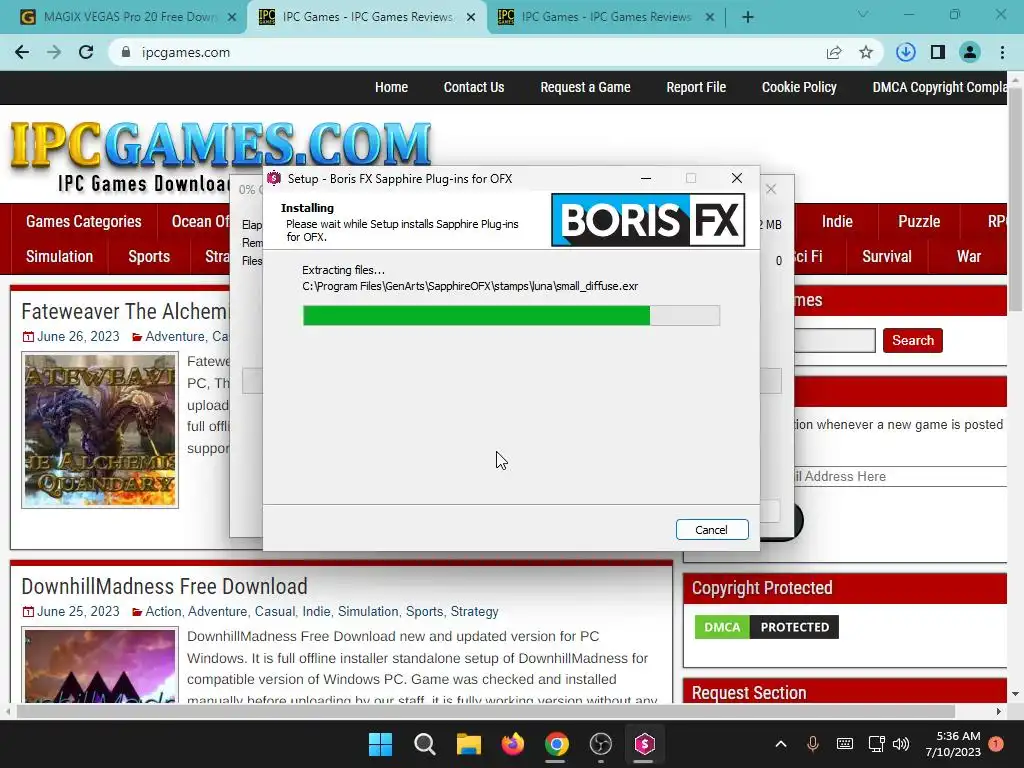Open the Windows Start menu

pos(380,744)
